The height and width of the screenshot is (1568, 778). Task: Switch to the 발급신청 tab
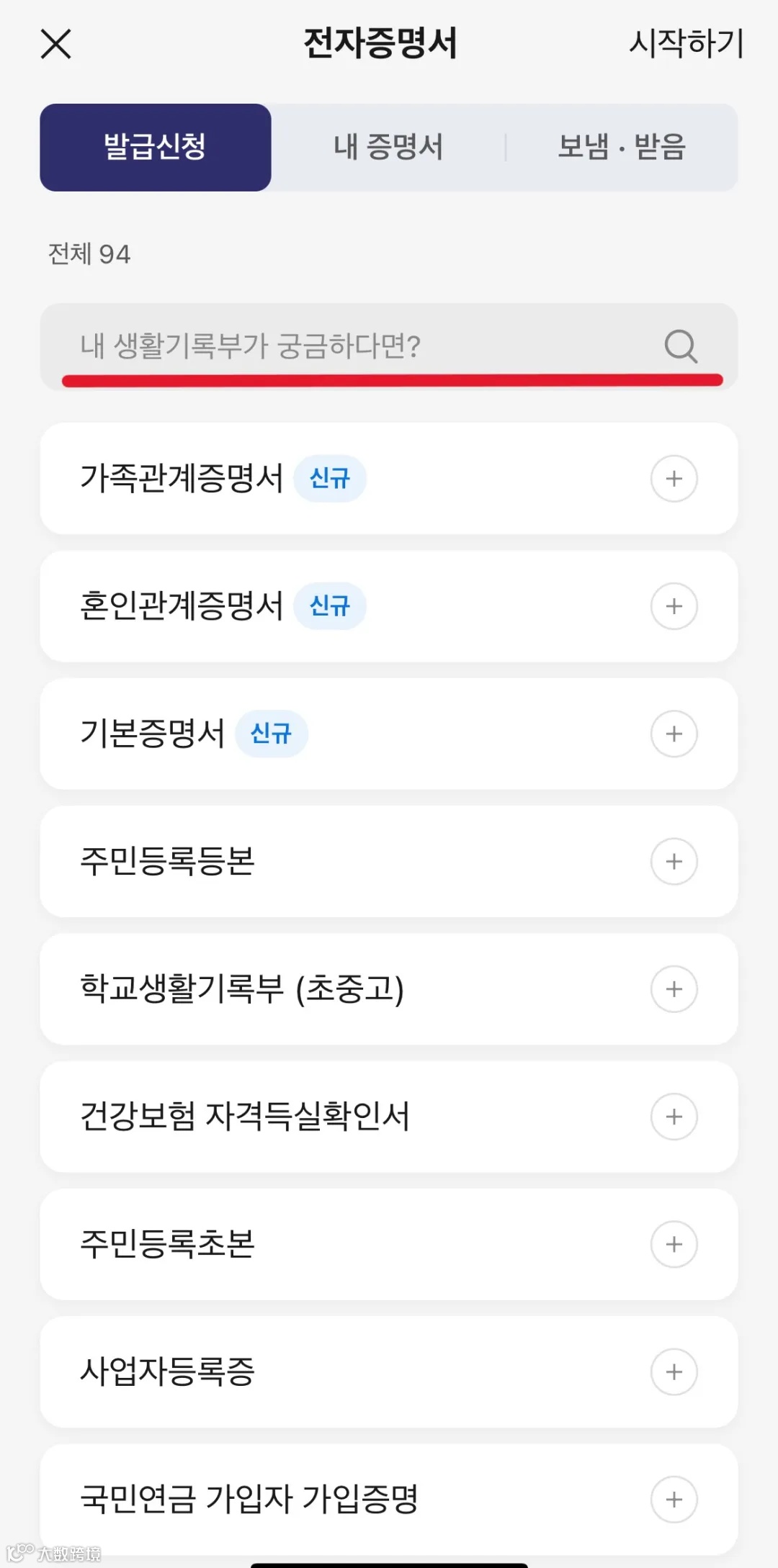click(156, 148)
